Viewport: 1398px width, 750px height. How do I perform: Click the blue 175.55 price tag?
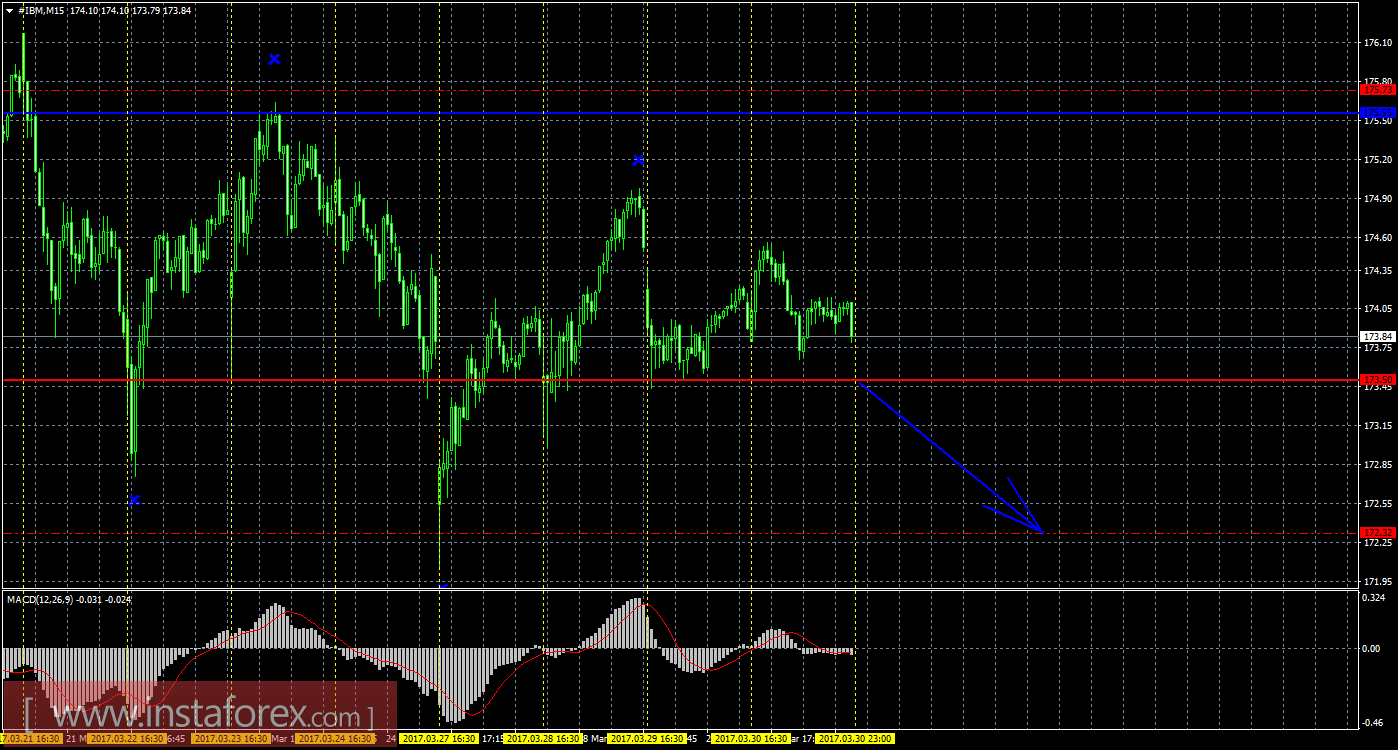pos(1378,113)
